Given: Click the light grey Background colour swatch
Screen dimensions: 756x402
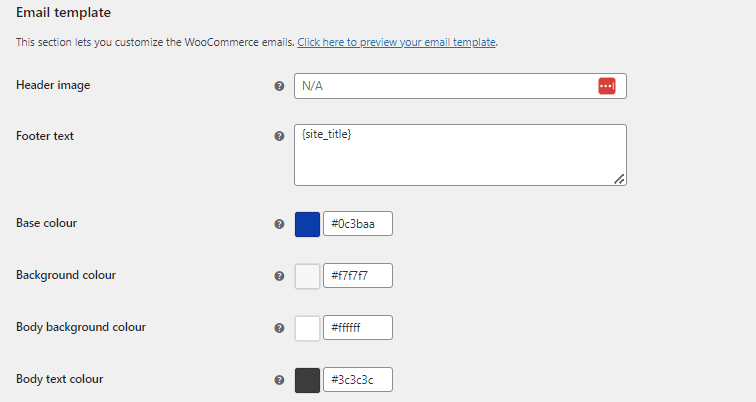Looking at the screenshot, I should point(308,276).
